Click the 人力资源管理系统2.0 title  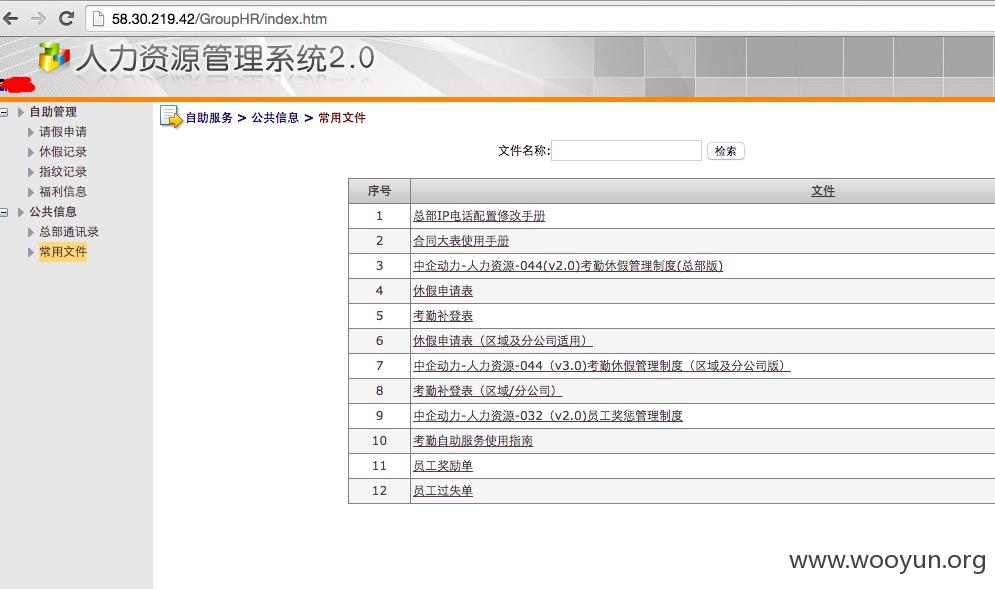coord(225,58)
